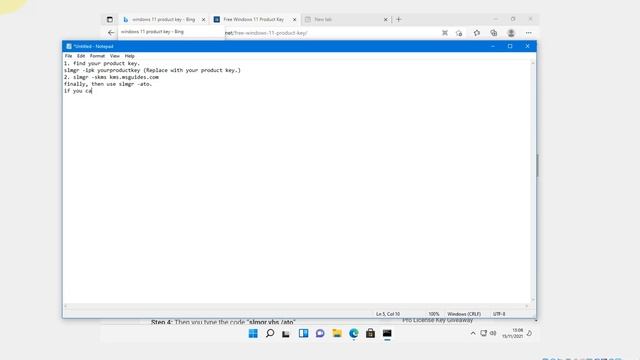Click the 'finally, then use slmgr -ato.' line
Screen dimensions: 640x360
pyautogui.click(x=108, y=84)
